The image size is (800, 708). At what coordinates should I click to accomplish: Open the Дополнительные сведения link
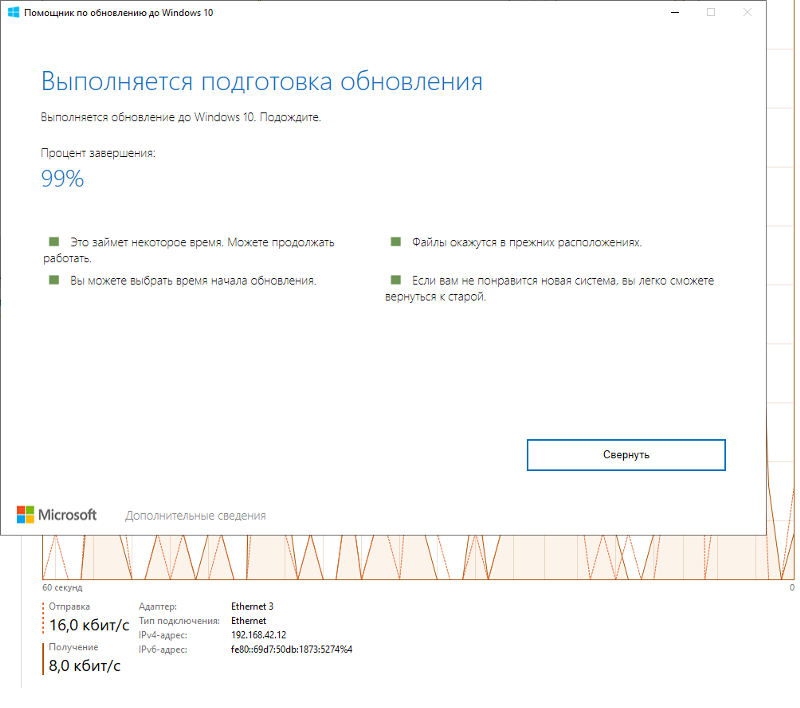[195, 516]
